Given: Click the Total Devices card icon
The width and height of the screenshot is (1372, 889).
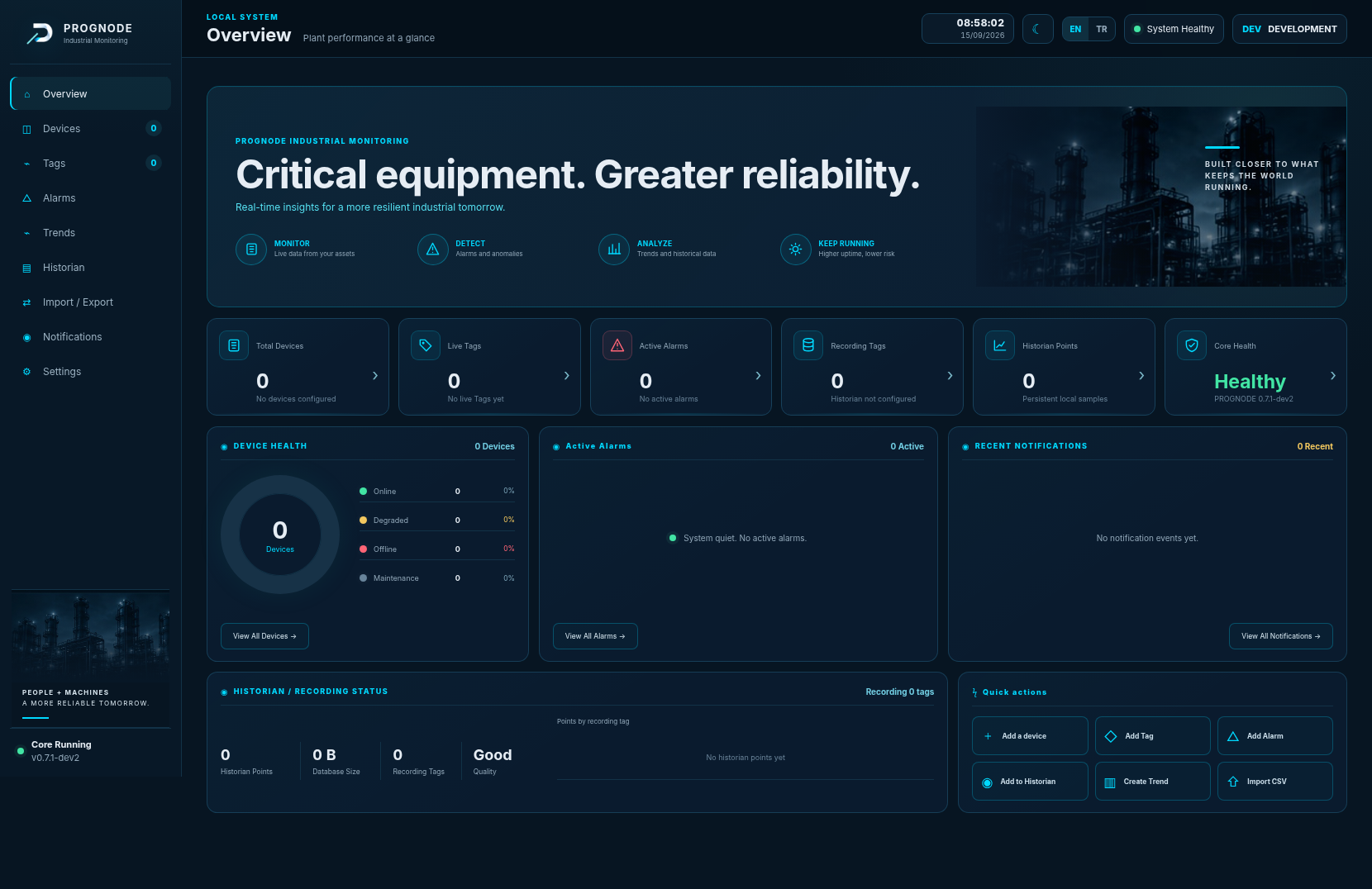Looking at the screenshot, I should point(234,345).
